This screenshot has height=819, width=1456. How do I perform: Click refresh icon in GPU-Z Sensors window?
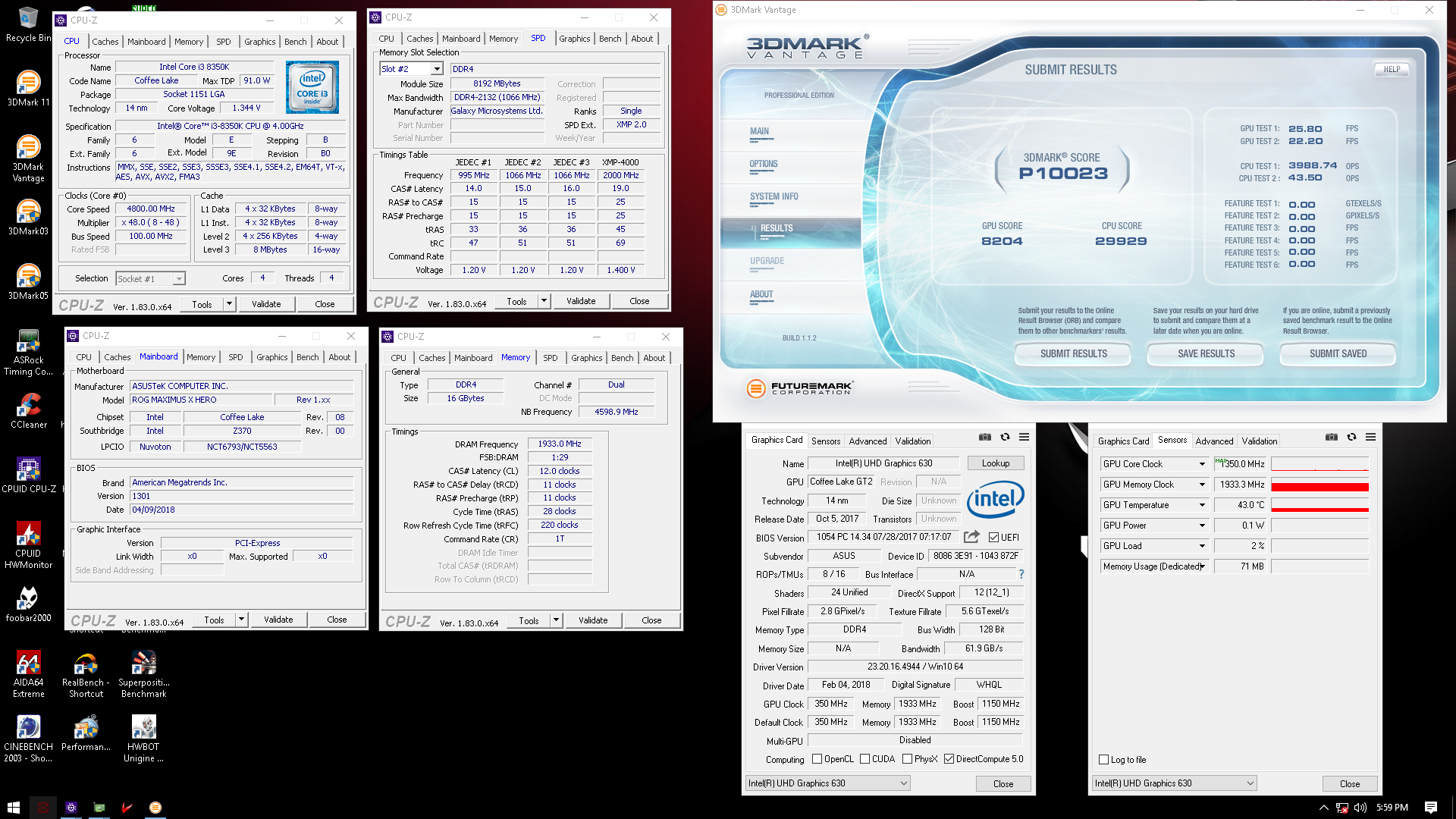tap(1351, 437)
